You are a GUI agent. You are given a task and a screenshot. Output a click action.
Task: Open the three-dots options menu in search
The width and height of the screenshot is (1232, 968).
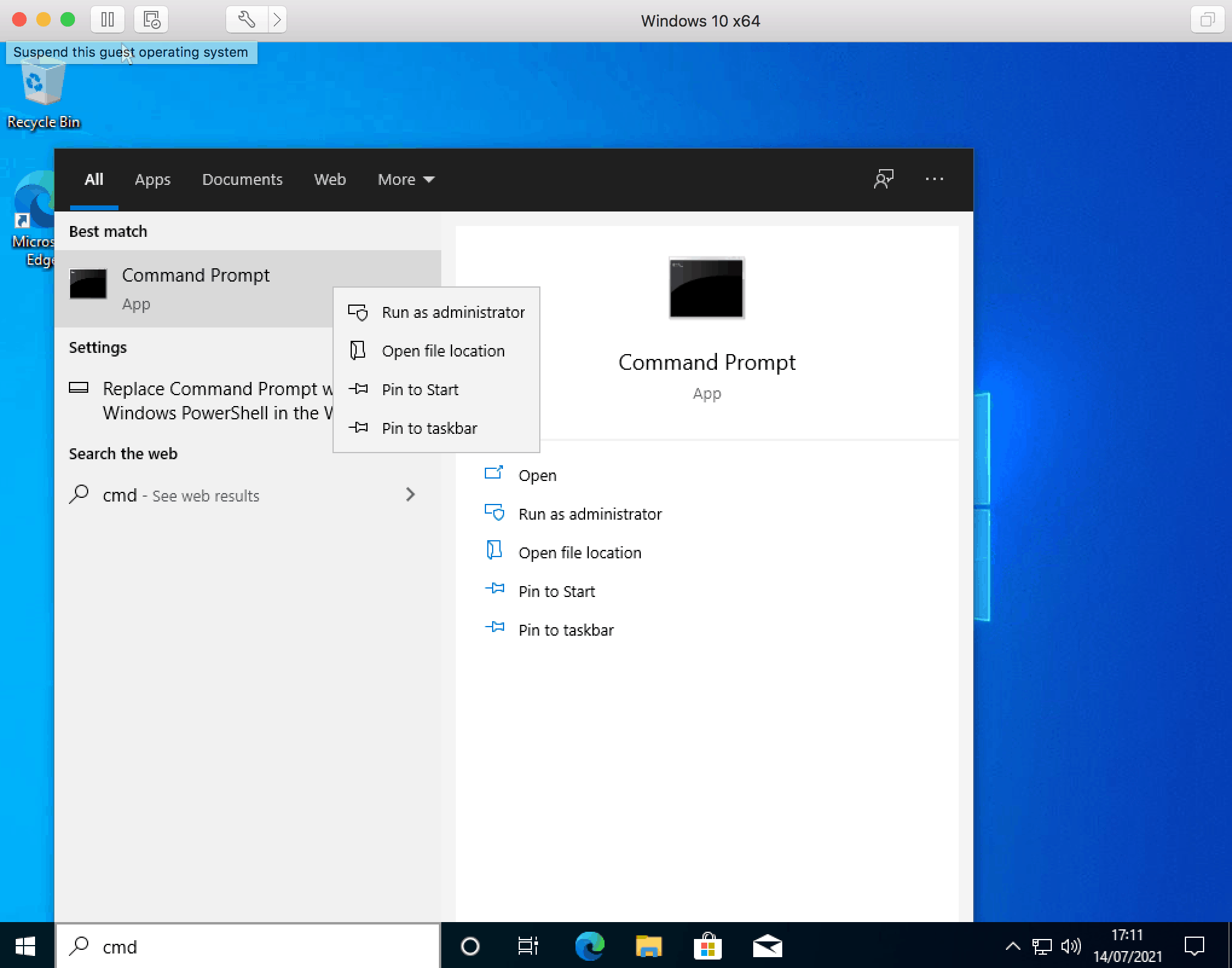tap(934, 179)
